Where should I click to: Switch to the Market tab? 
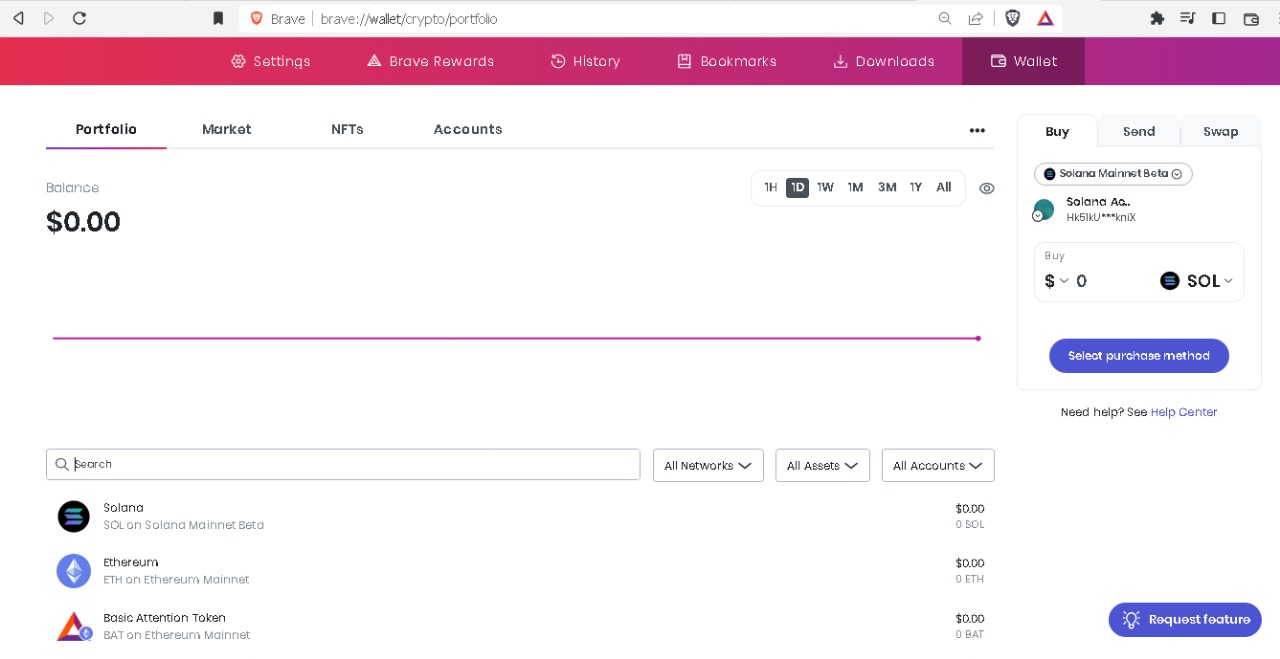(226, 129)
